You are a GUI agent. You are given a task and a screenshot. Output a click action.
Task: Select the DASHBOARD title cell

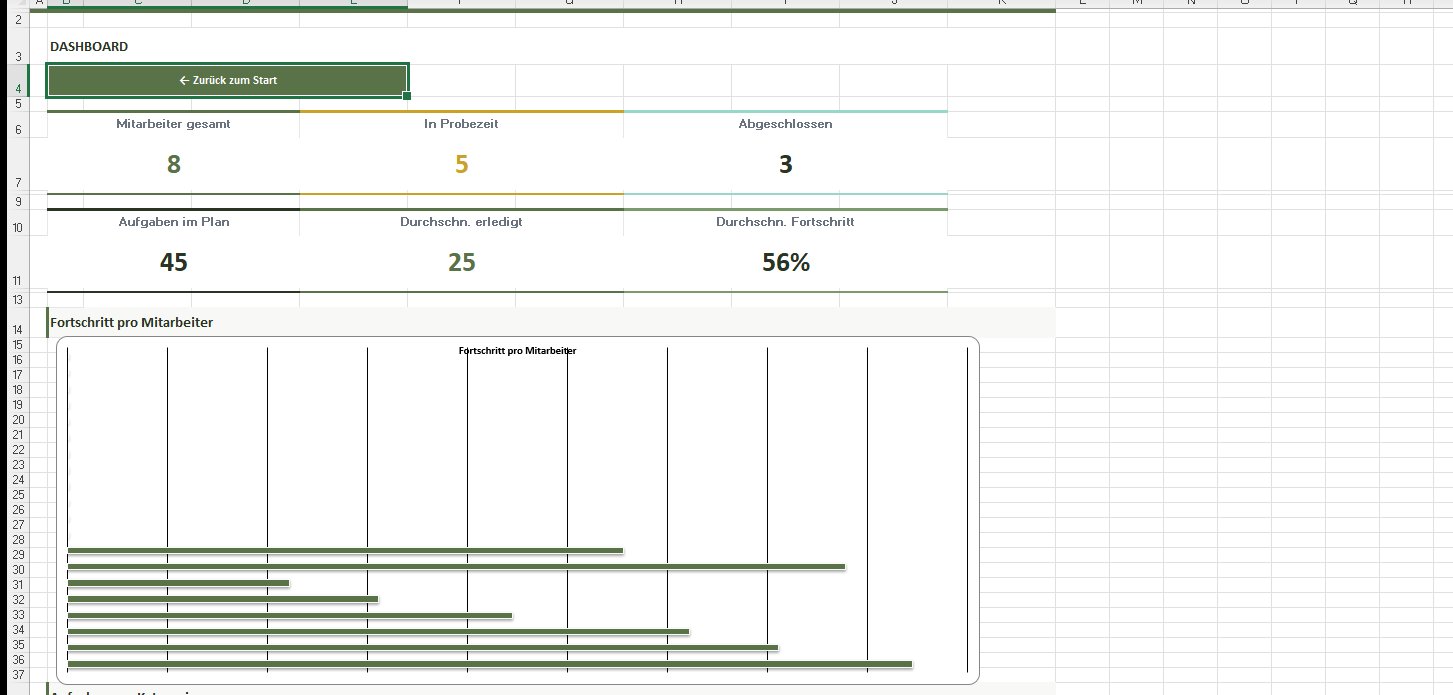click(x=89, y=47)
